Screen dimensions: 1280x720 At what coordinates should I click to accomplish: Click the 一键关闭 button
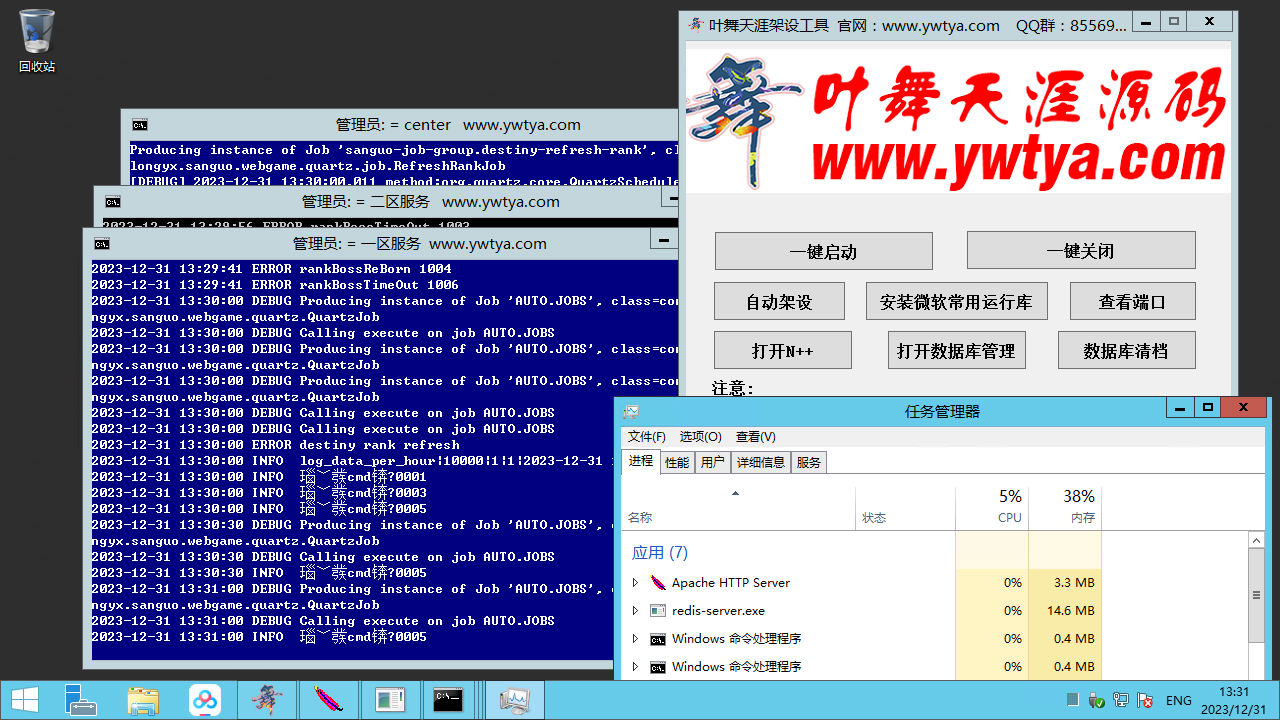tap(1081, 251)
